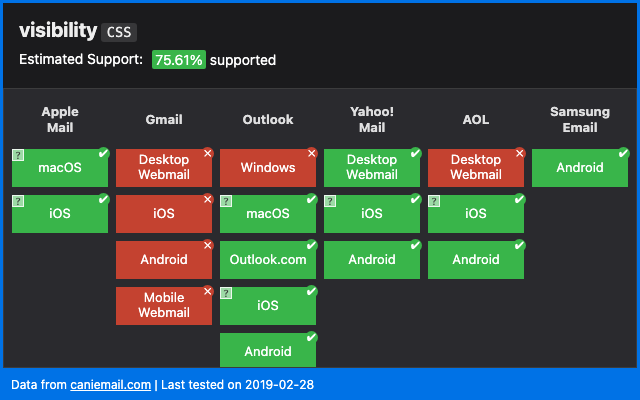Click the Samsung Email column header
The width and height of the screenshot is (640, 400).
pos(579,119)
